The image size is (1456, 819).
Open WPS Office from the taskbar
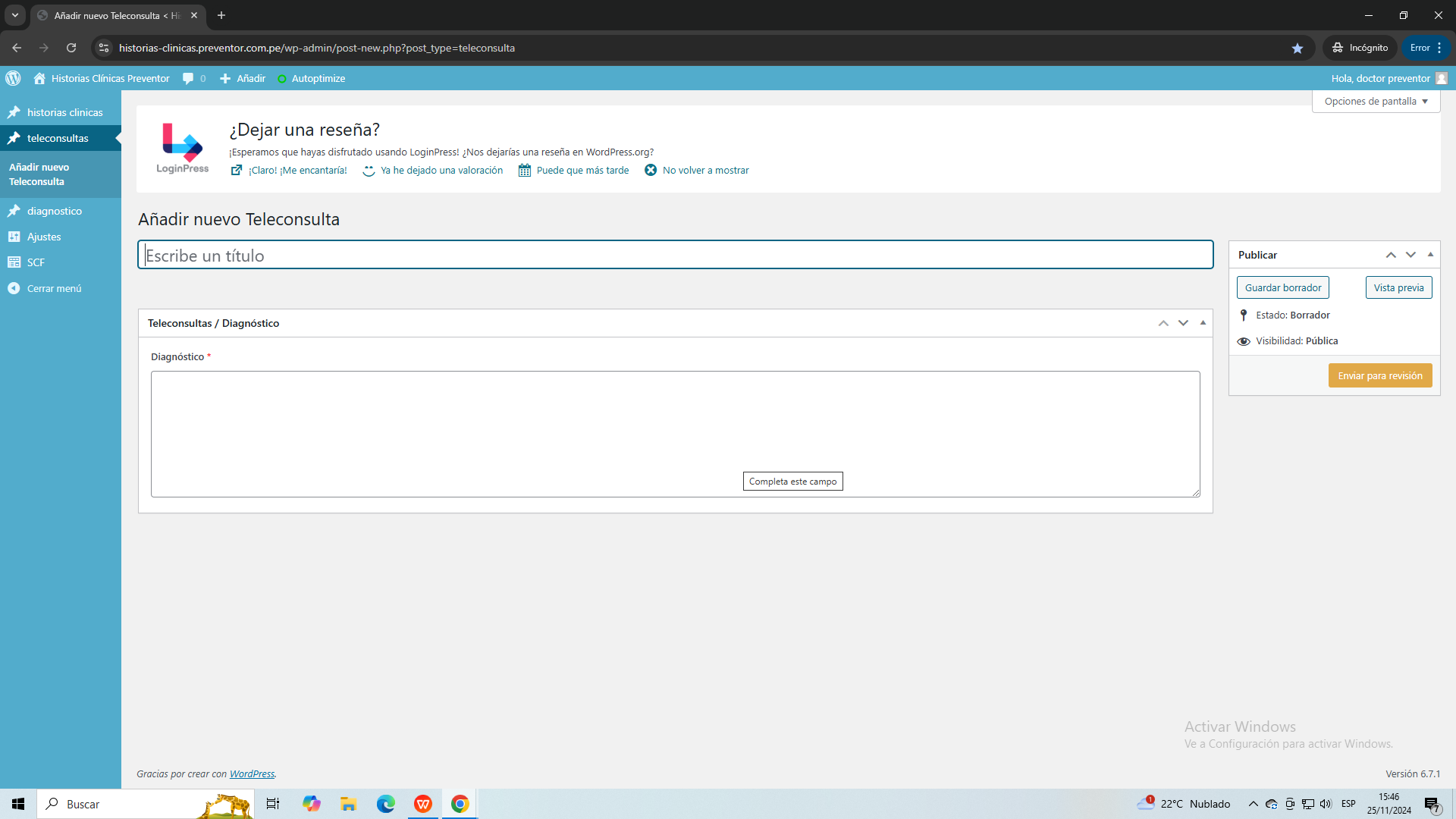(423, 804)
